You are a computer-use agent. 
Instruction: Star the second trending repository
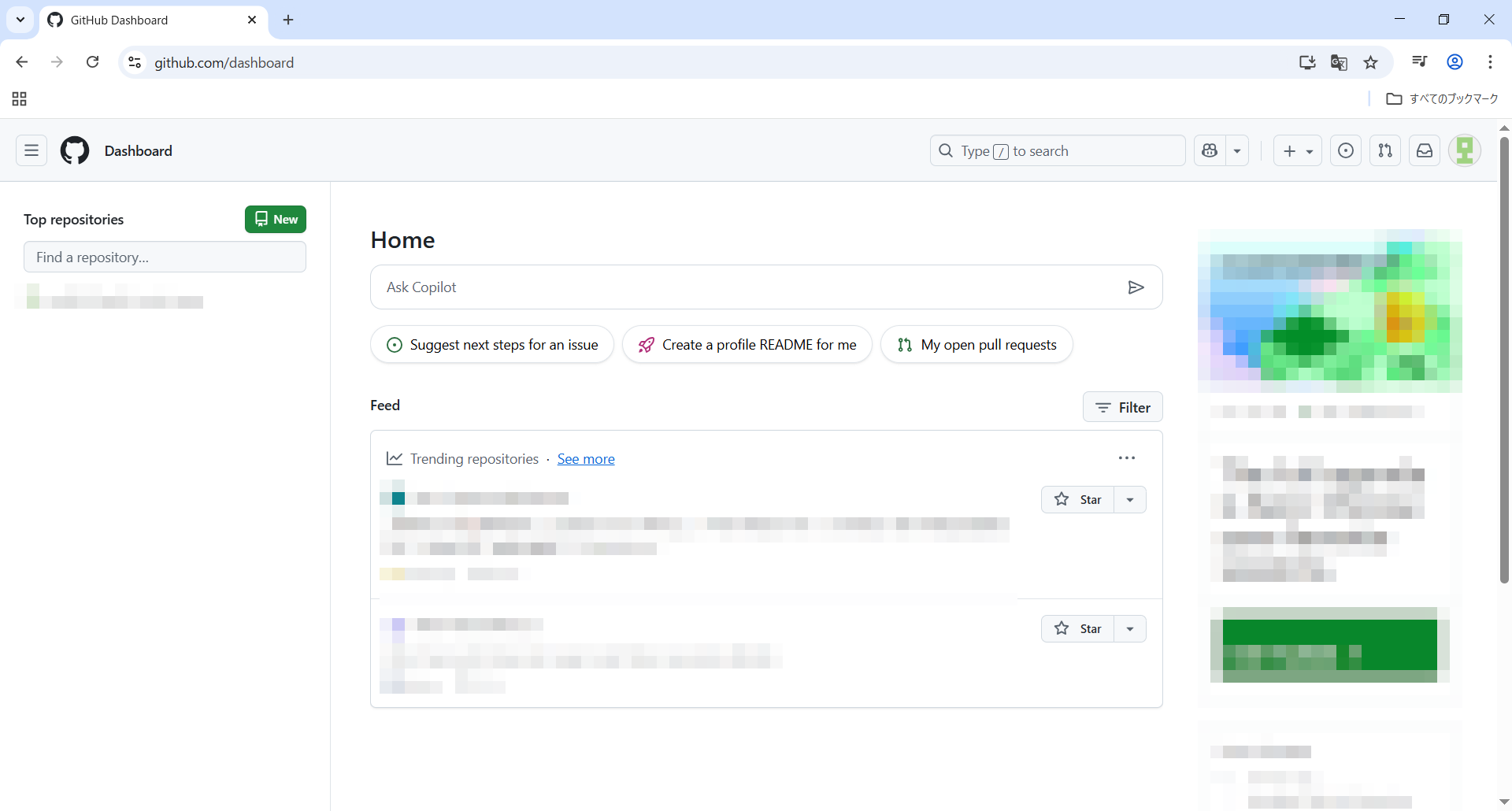pos(1078,628)
